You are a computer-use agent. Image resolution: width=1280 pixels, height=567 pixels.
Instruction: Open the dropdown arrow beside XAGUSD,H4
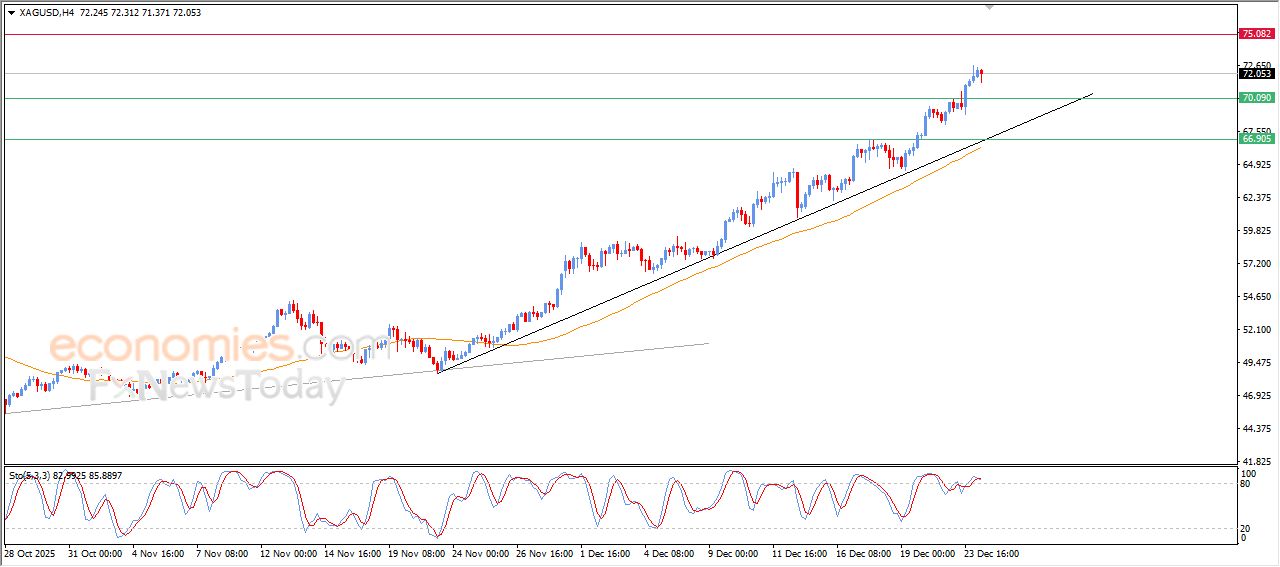tap(11, 13)
